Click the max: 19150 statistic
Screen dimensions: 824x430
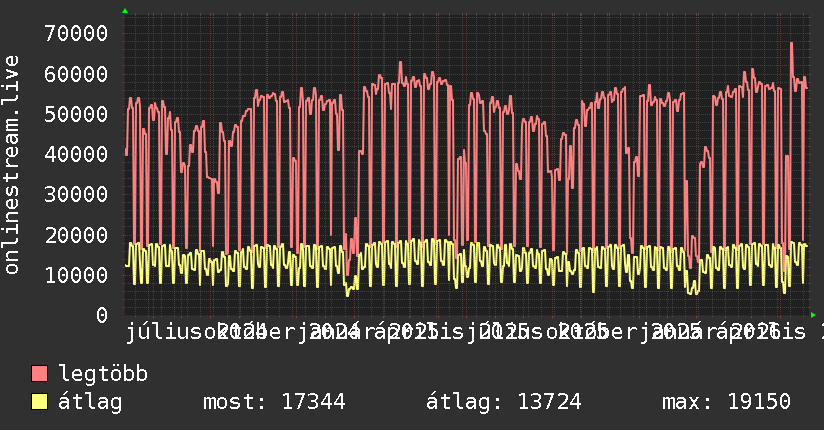click(x=726, y=402)
